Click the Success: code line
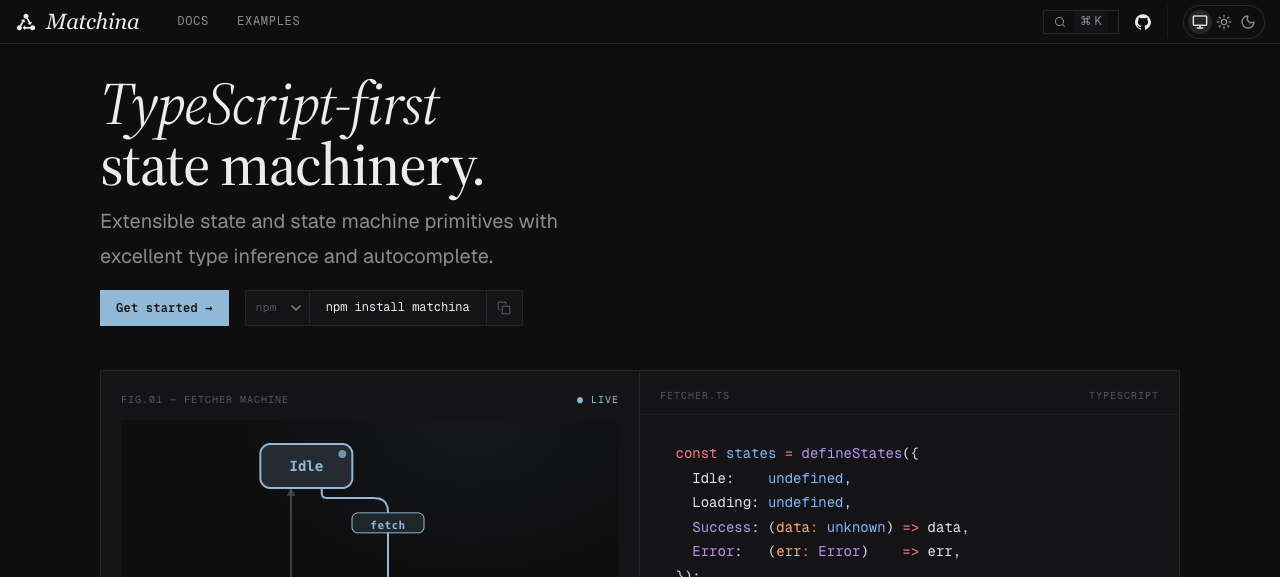The width and height of the screenshot is (1280, 577). click(831, 527)
